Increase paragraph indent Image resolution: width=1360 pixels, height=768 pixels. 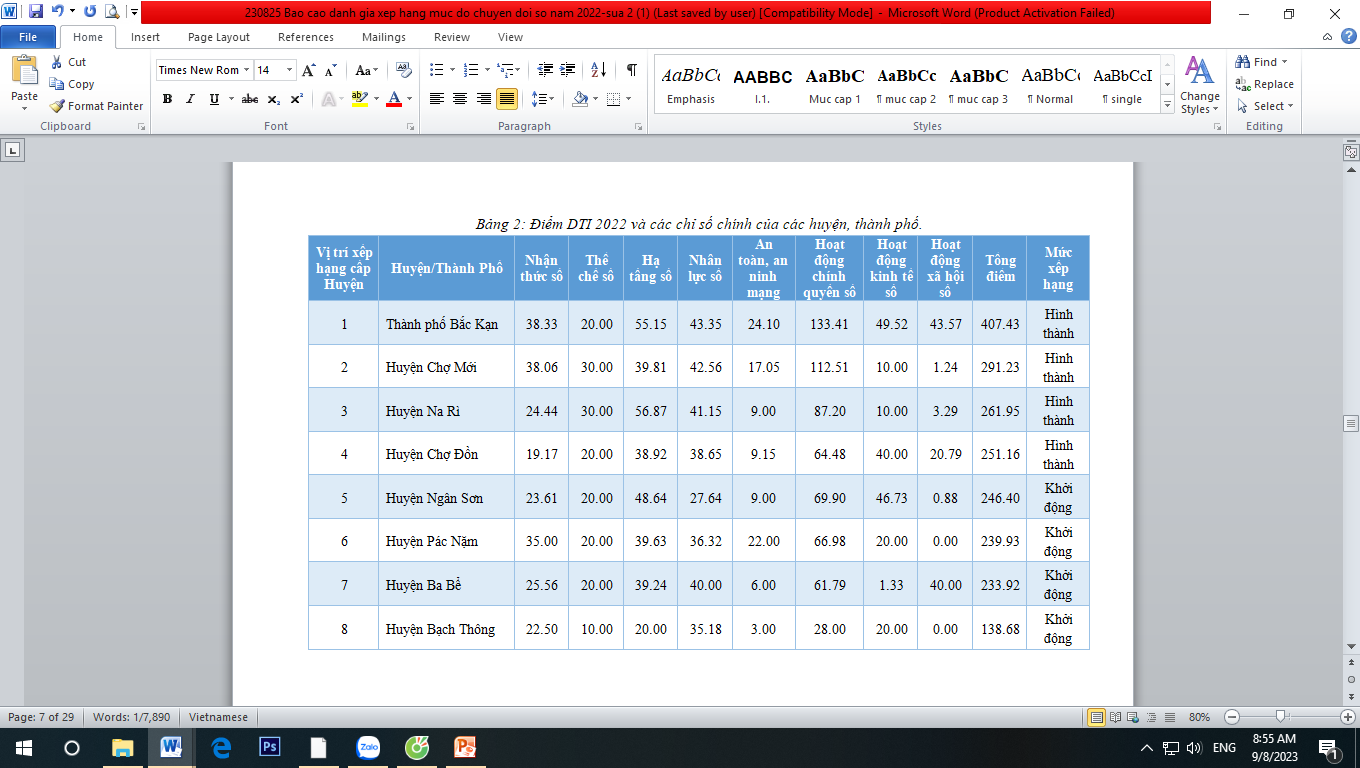[568, 70]
